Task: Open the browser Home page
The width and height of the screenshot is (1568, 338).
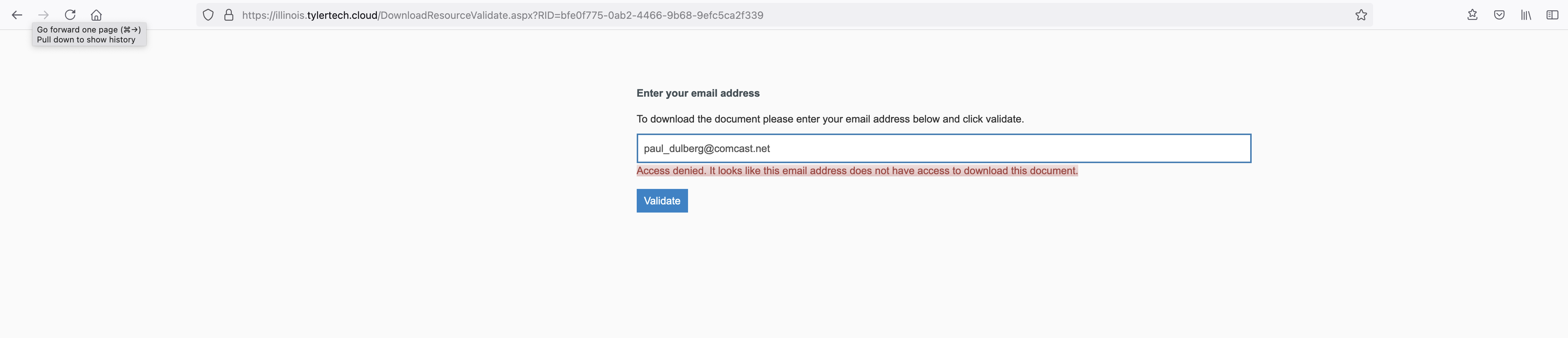Action: coord(96,15)
